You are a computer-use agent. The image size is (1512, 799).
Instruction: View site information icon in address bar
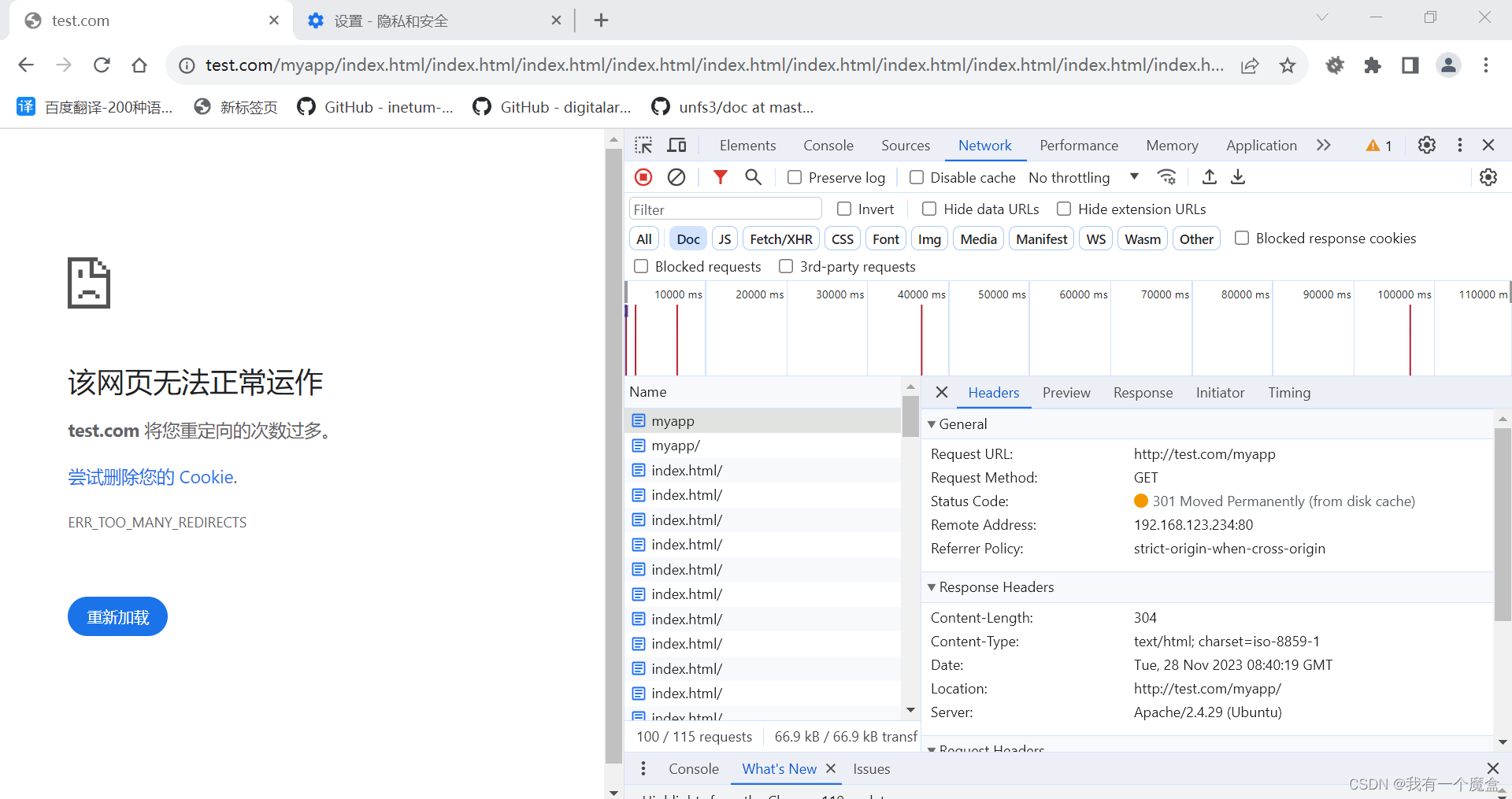pos(187,65)
